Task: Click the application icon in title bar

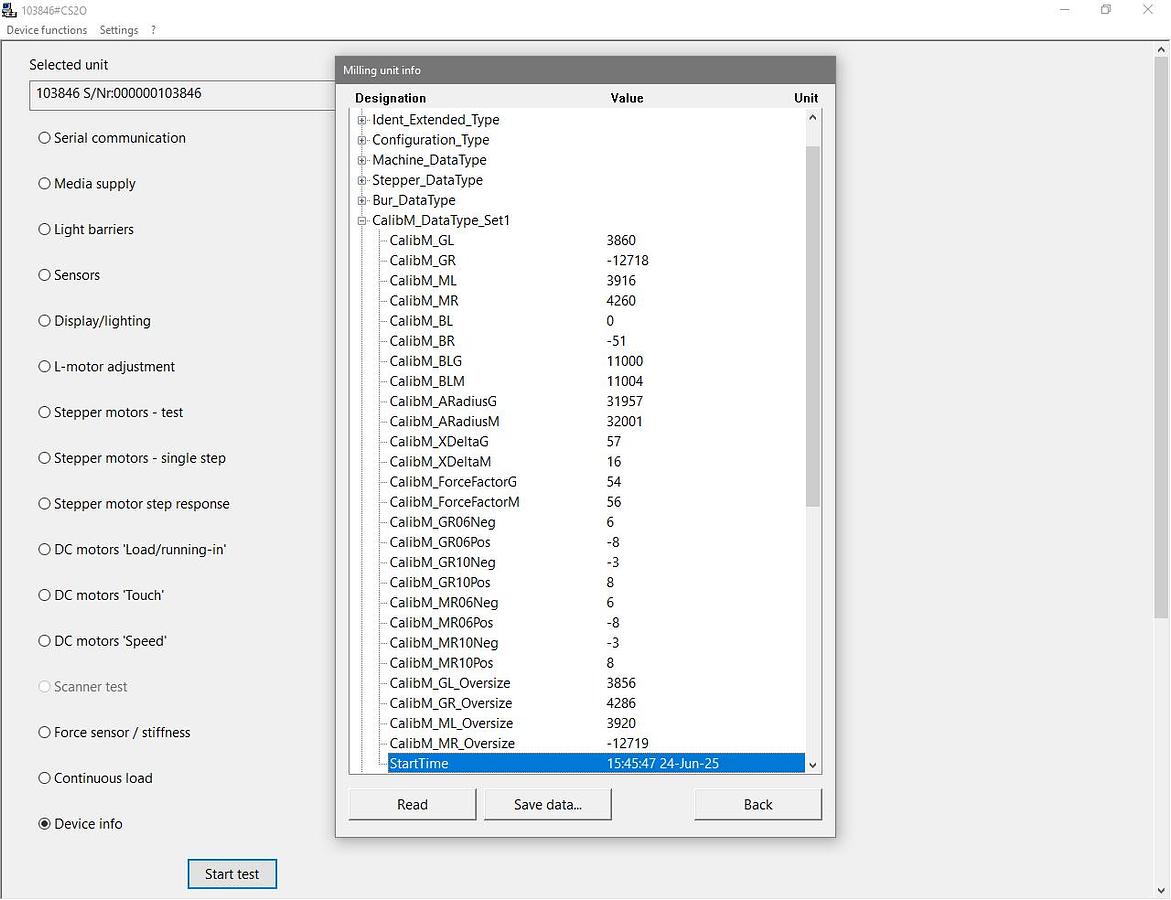Action: (9, 10)
